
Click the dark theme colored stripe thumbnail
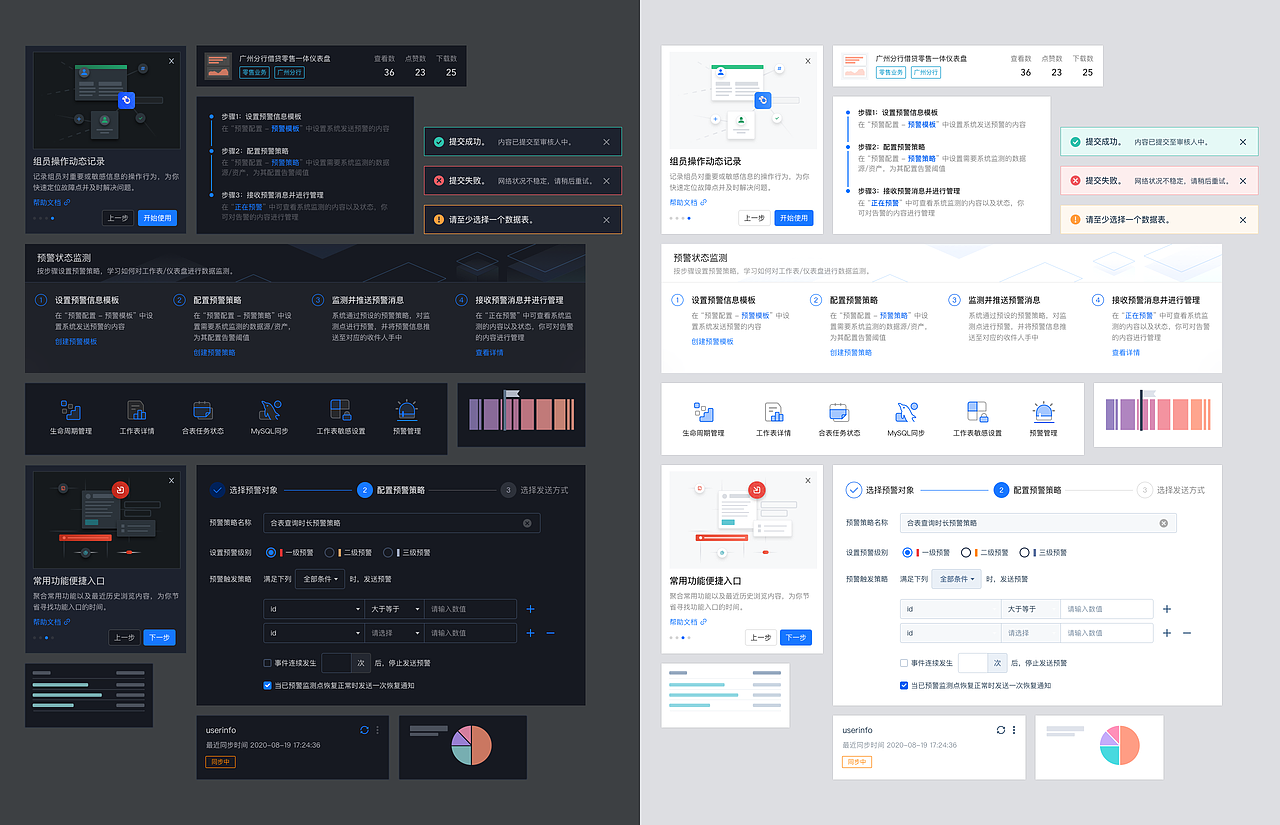point(521,414)
